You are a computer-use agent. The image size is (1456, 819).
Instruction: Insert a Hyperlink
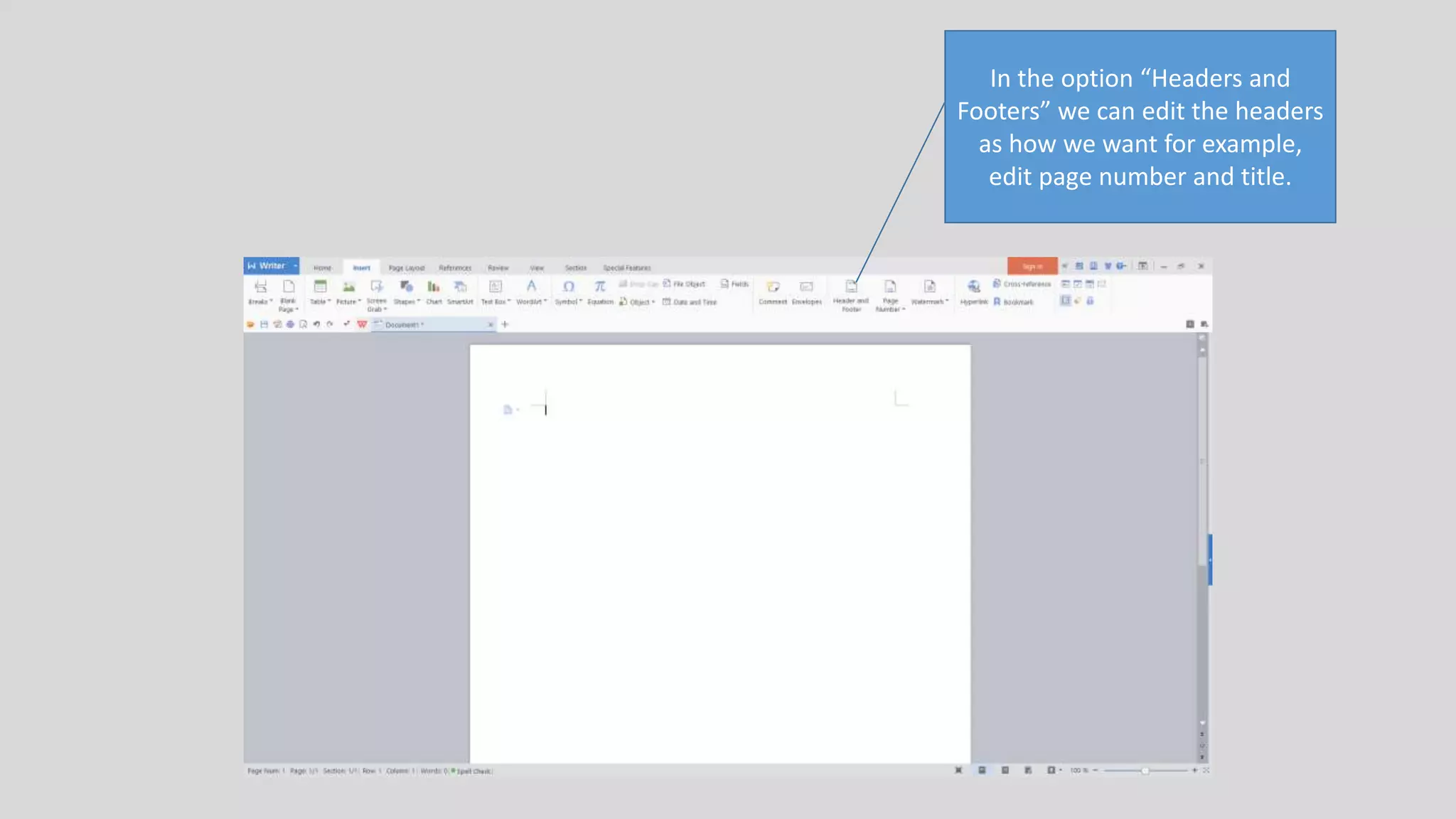[974, 292]
